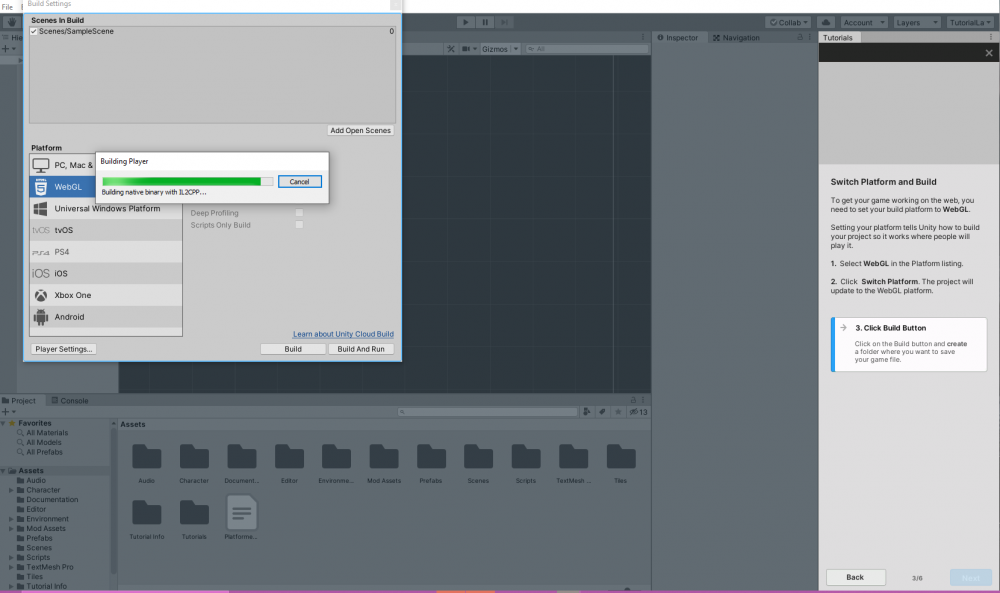This screenshot has height=593, width=1000.
Task: Open the Collab dropdown
Action: pyautogui.click(x=788, y=22)
